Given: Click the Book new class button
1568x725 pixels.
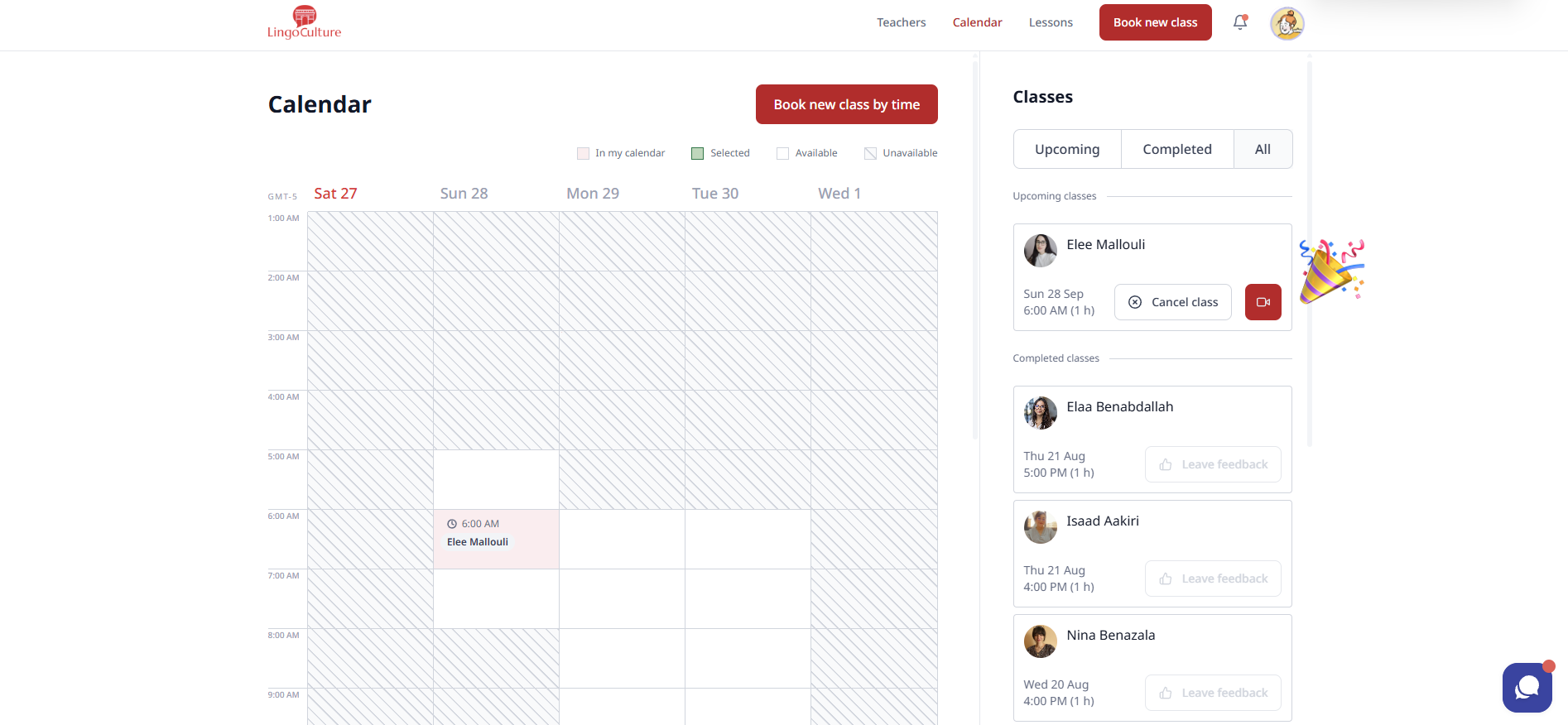Looking at the screenshot, I should (1156, 22).
